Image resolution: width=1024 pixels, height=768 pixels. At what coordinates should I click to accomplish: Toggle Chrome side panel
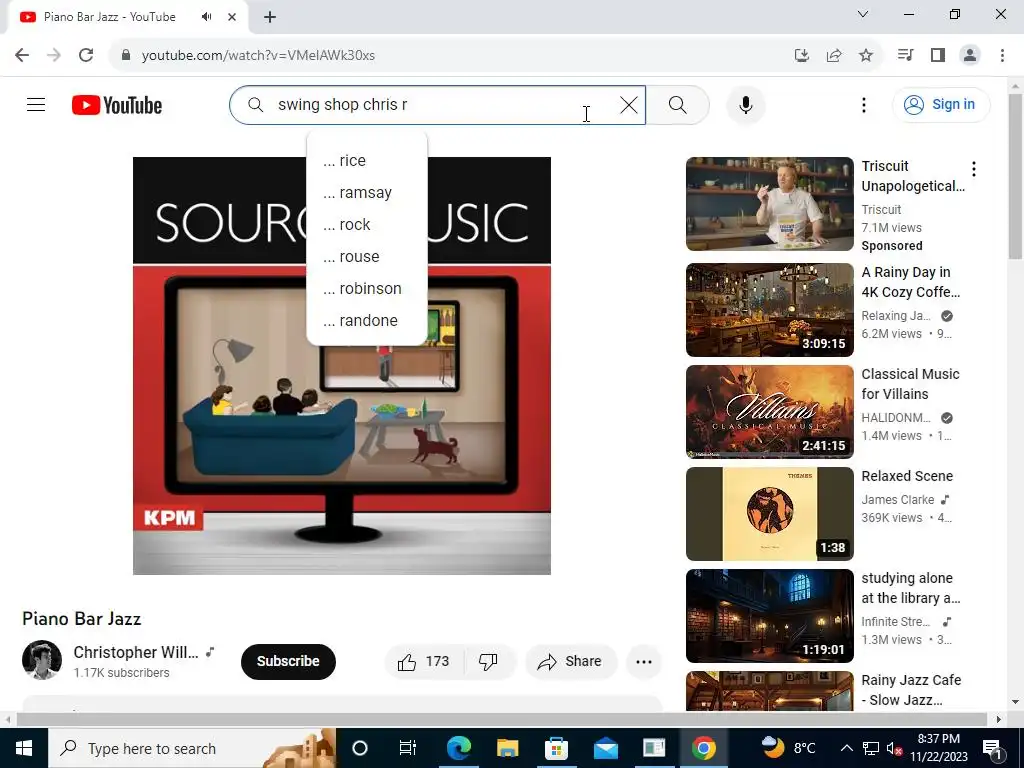[938, 55]
